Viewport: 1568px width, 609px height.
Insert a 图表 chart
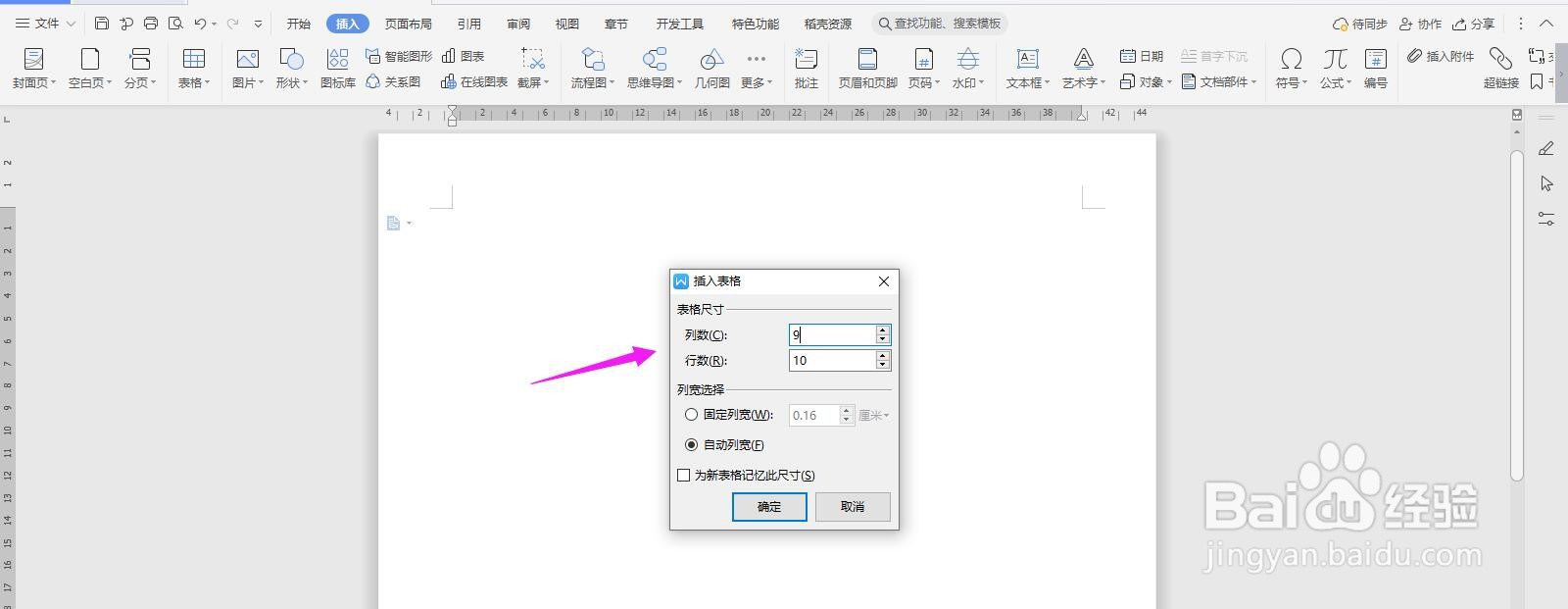[x=464, y=56]
